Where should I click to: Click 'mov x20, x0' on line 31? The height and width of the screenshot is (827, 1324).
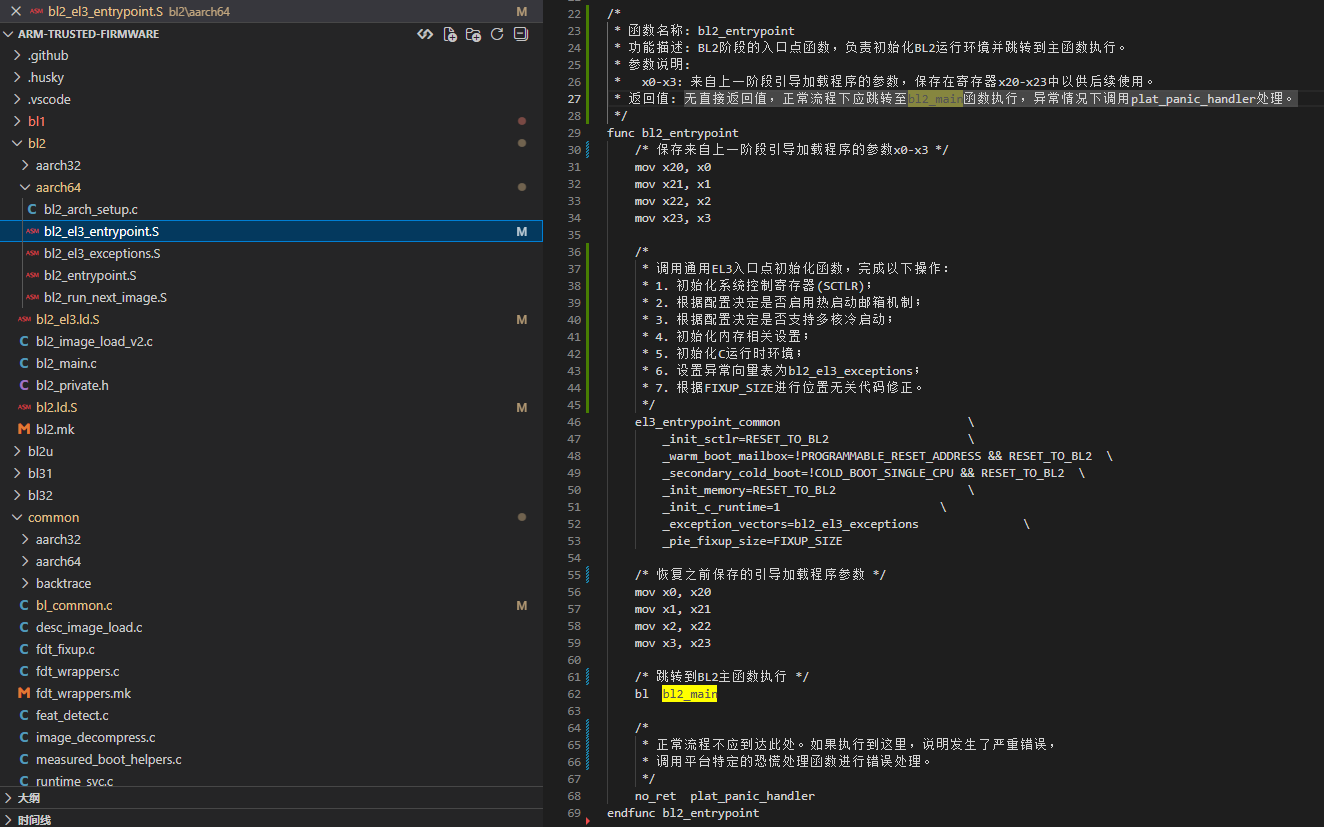(673, 167)
